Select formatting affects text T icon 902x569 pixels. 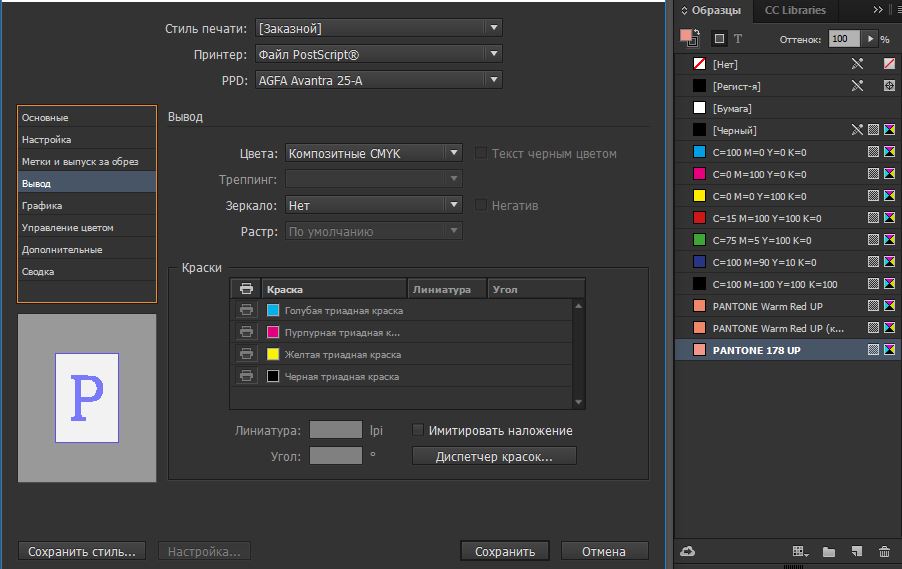738,39
